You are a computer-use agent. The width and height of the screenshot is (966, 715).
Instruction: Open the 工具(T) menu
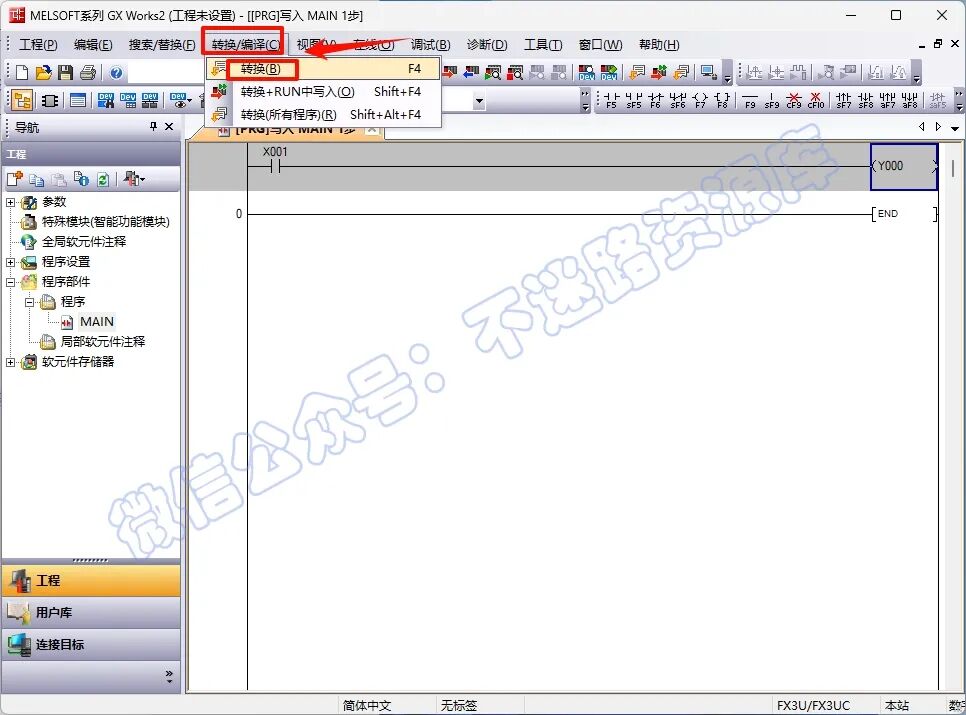543,44
